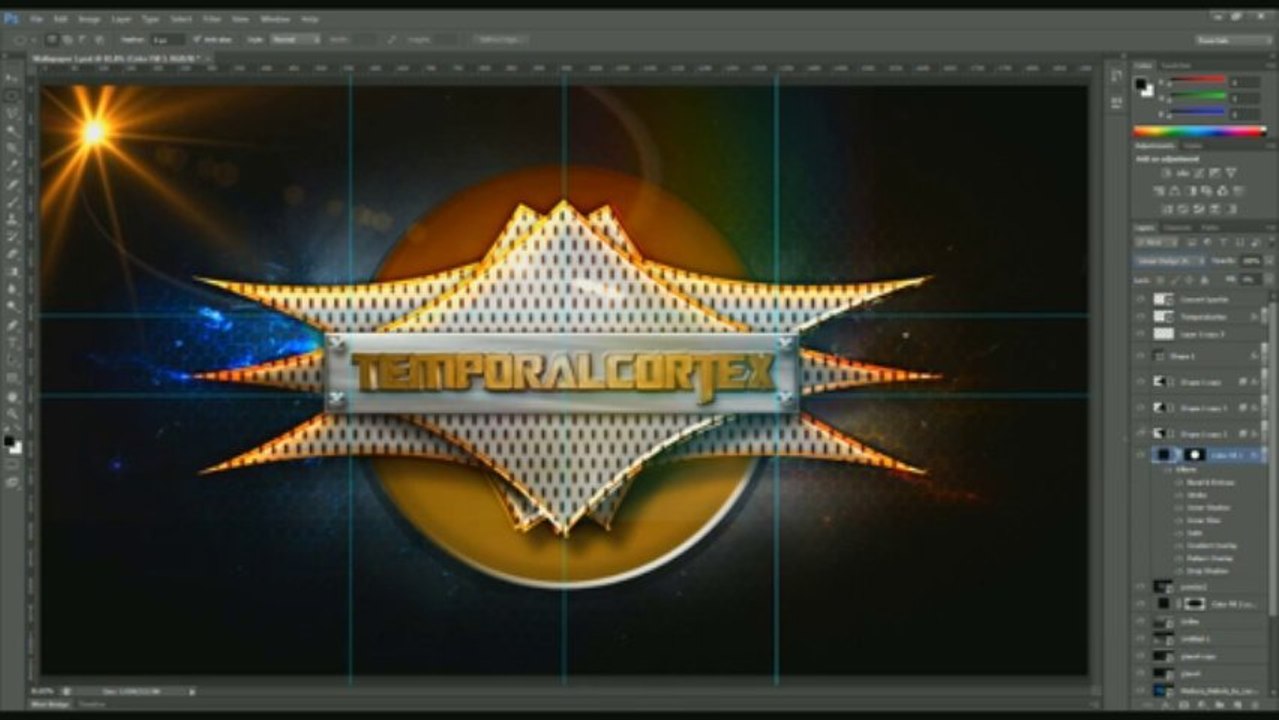Viewport: 1279px width, 720px height.
Task: Click the Color Fill 1 mask thumbnail
Action: (x=1195, y=454)
